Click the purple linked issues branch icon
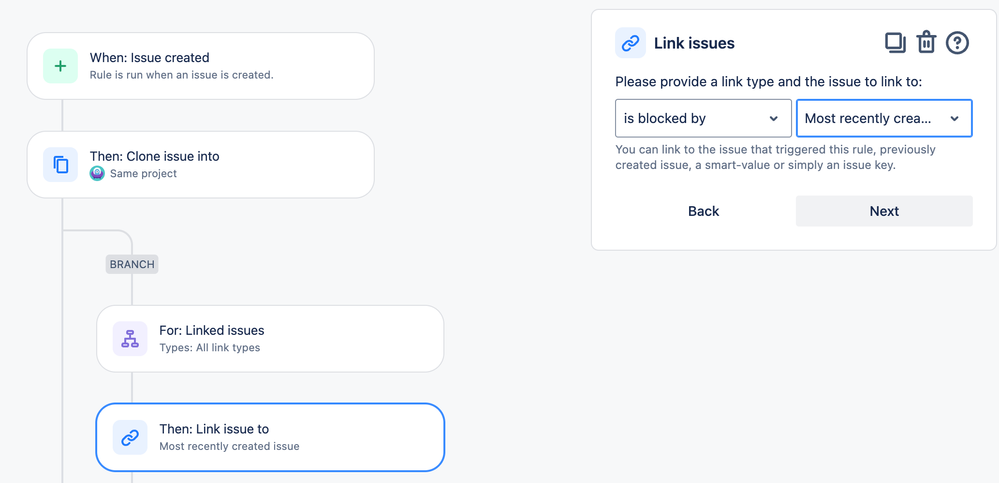 130,338
